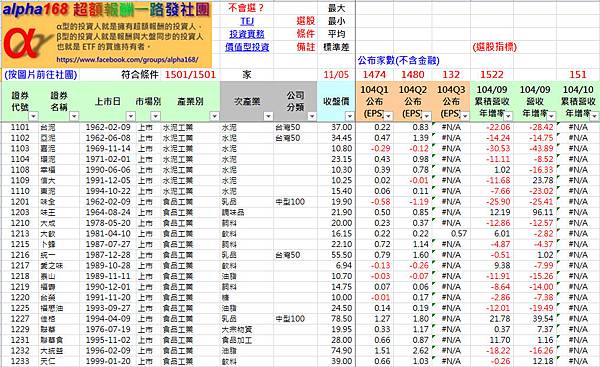This screenshot has width=600, height=367.
Task: Click the TEJ hyperlink
Action: [247, 21]
